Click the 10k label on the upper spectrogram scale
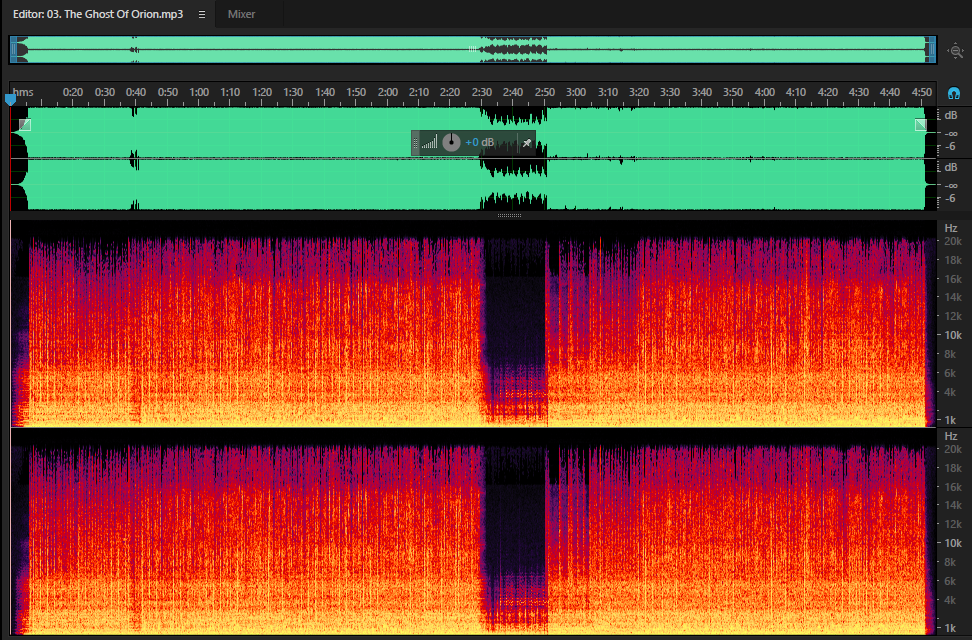972x640 pixels. [953, 335]
